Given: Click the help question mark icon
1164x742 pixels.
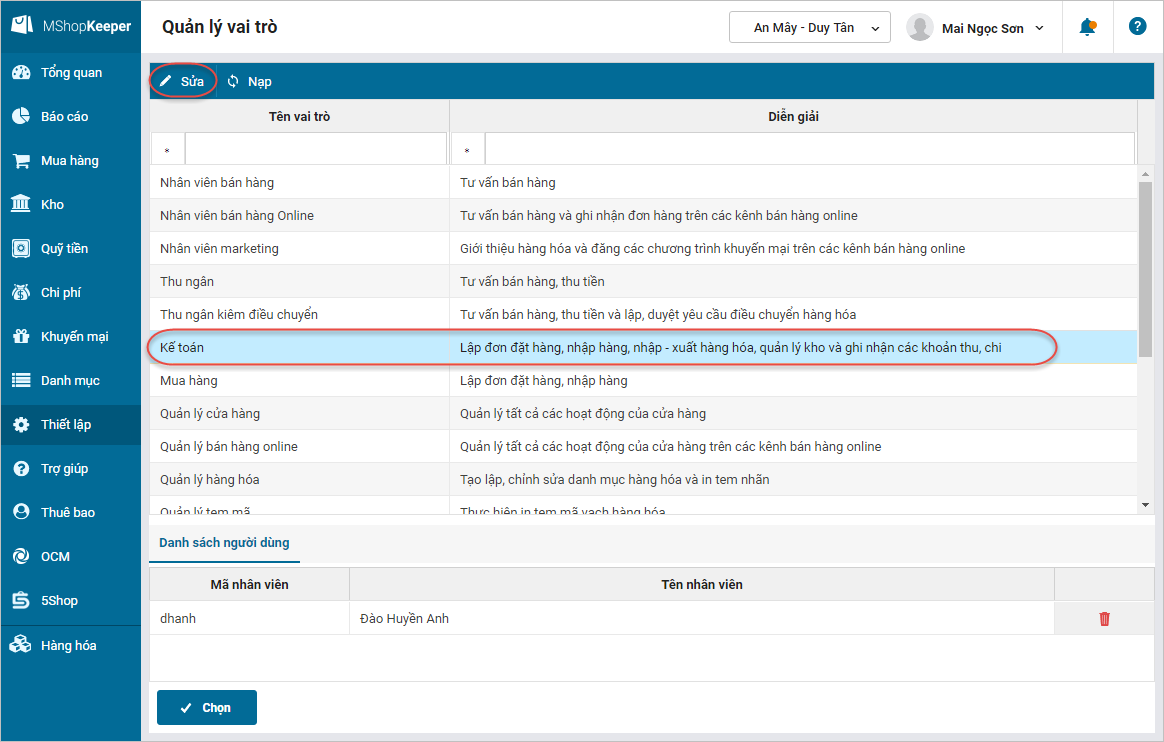Looking at the screenshot, I should tap(1137, 27).
